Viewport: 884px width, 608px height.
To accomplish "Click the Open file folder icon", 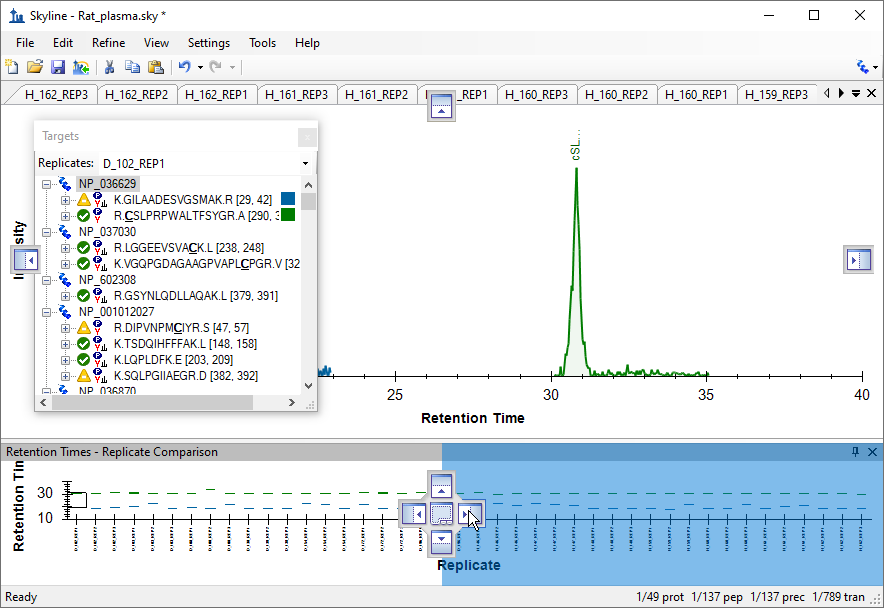I will pos(35,67).
